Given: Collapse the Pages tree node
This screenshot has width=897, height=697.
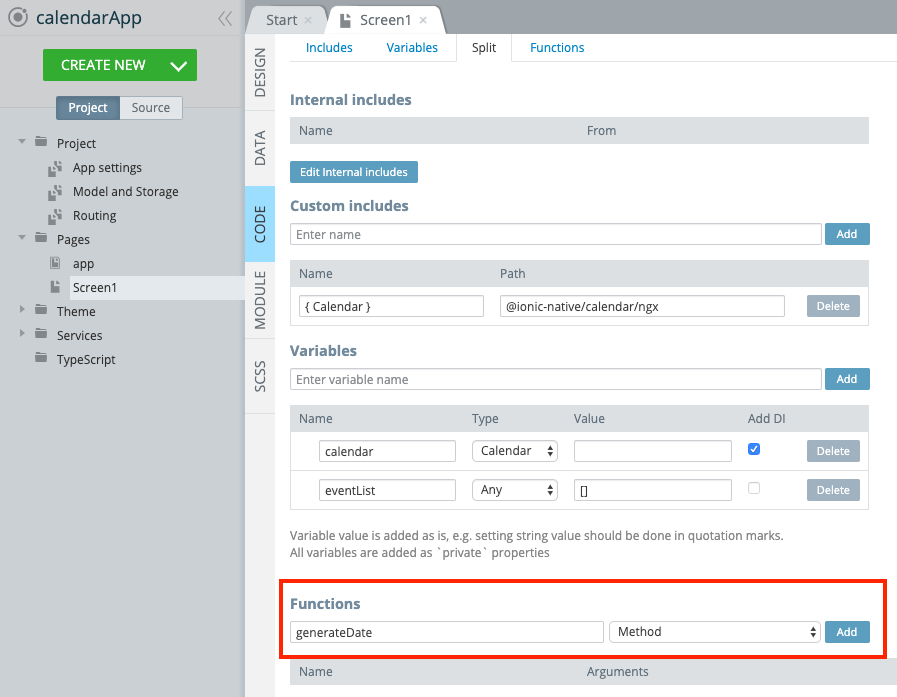Looking at the screenshot, I should click(22, 237).
